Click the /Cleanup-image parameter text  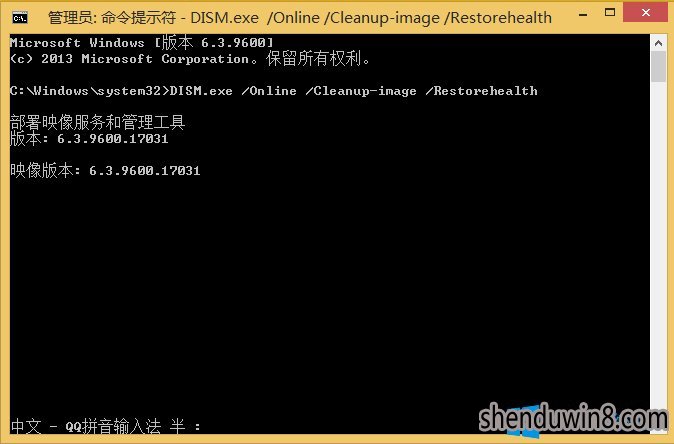click(x=361, y=91)
